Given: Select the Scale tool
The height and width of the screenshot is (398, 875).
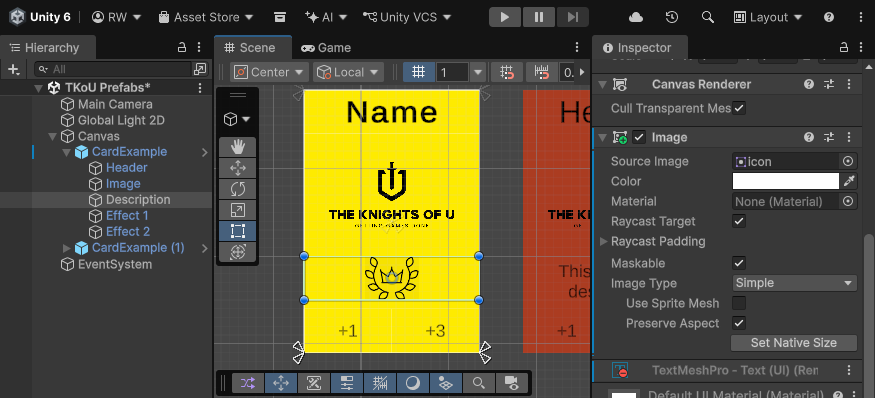Looking at the screenshot, I should click(x=238, y=210).
